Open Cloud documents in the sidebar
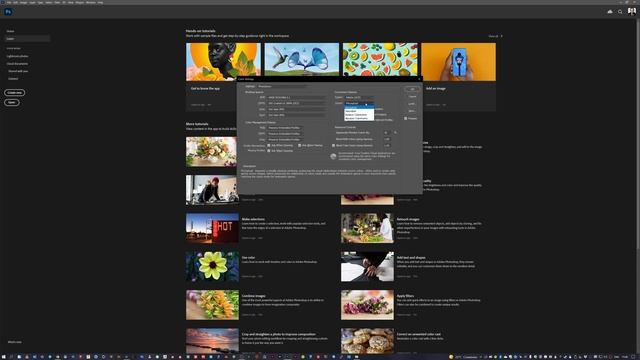640x360 pixels. [x=17, y=64]
